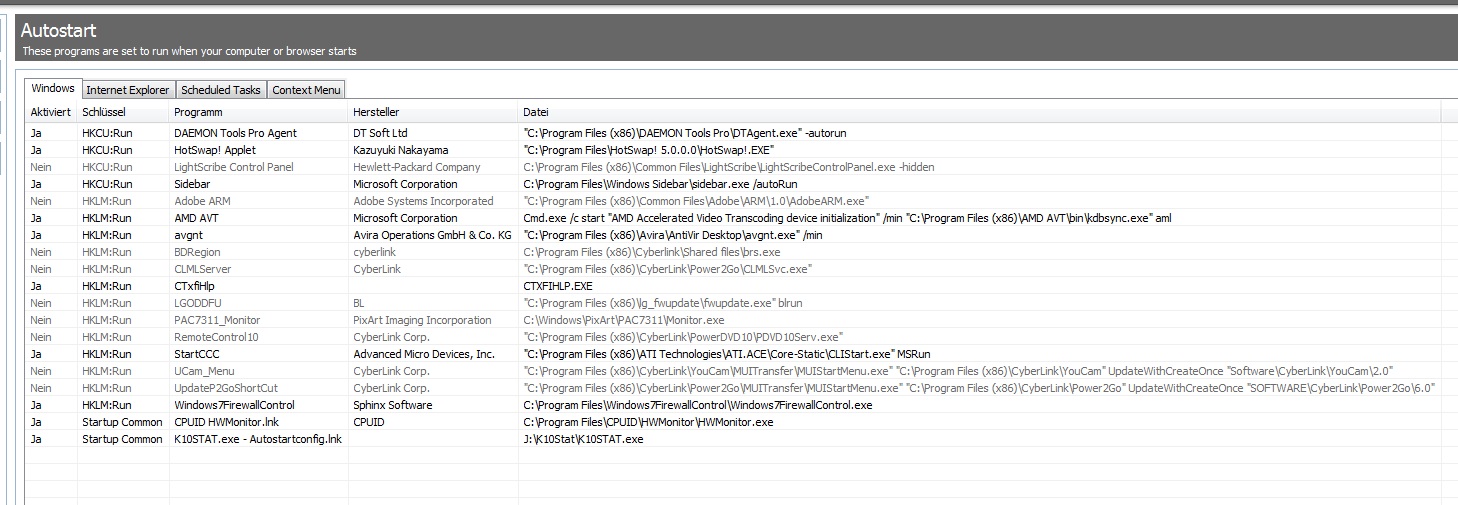Screen dimensions: 1458x505
Task: Sort by the Hersteller column header
Action: click(x=433, y=112)
